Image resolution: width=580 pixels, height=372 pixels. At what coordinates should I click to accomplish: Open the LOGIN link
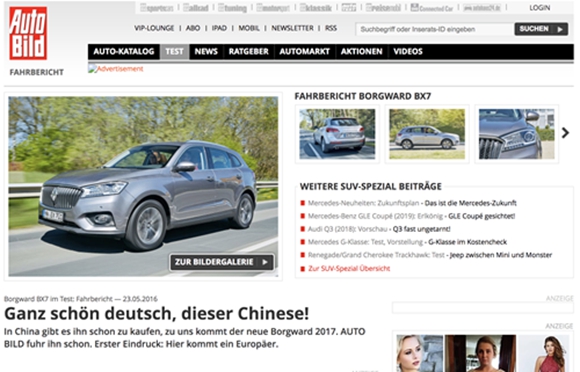[x=539, y=8]
